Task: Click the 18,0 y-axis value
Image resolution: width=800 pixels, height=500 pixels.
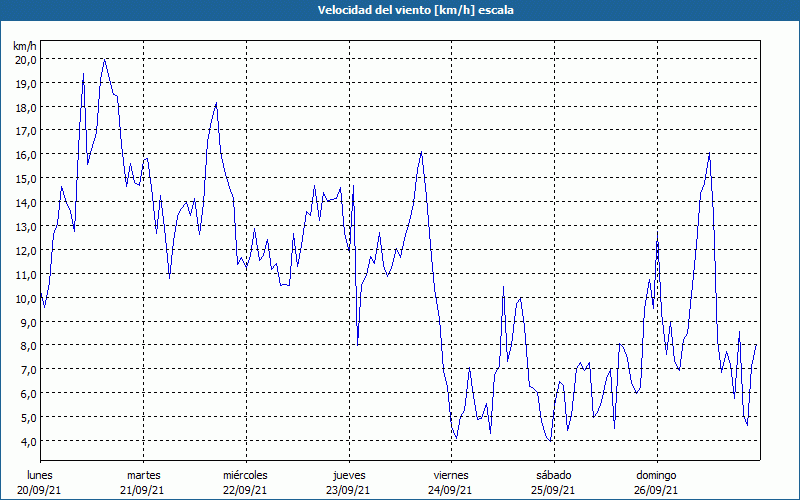Action: [x=27, y=108]
